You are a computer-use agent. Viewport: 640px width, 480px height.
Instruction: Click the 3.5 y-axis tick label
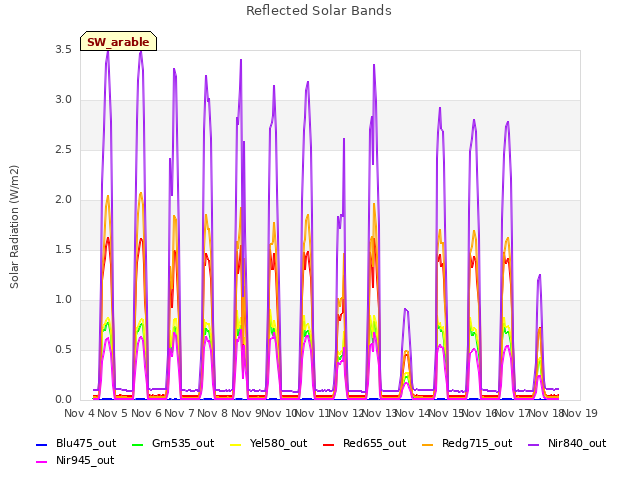tap(64, 50)
